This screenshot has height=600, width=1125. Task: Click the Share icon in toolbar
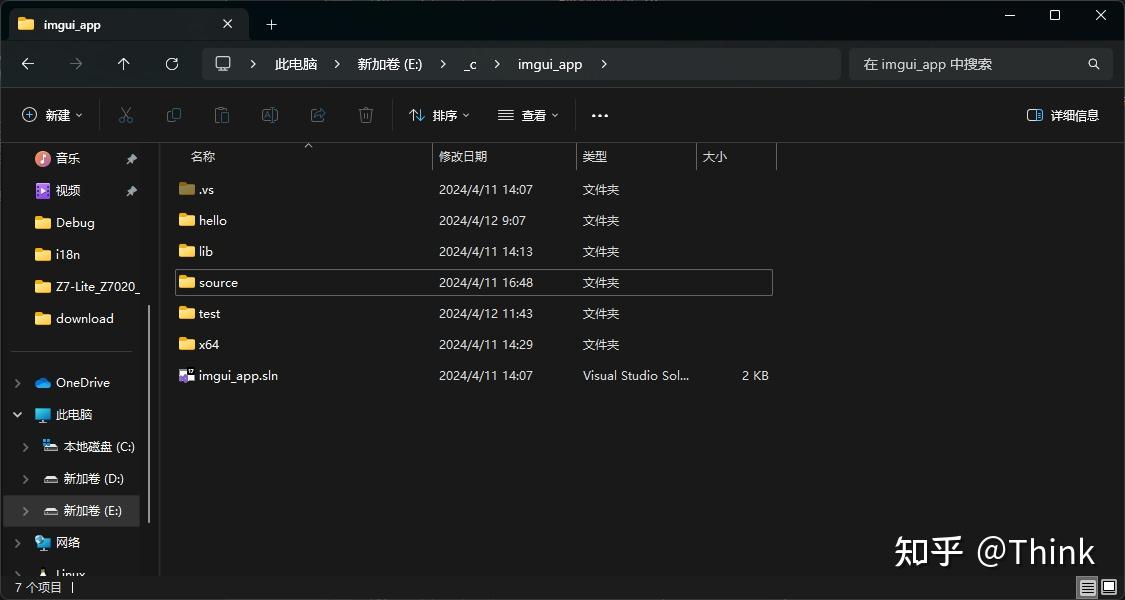coord(318,115)
